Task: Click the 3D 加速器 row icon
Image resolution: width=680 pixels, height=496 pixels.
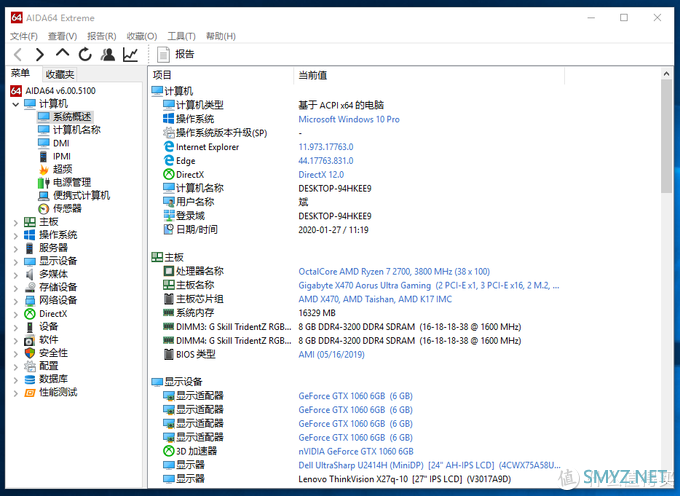Action: [169, 451]
